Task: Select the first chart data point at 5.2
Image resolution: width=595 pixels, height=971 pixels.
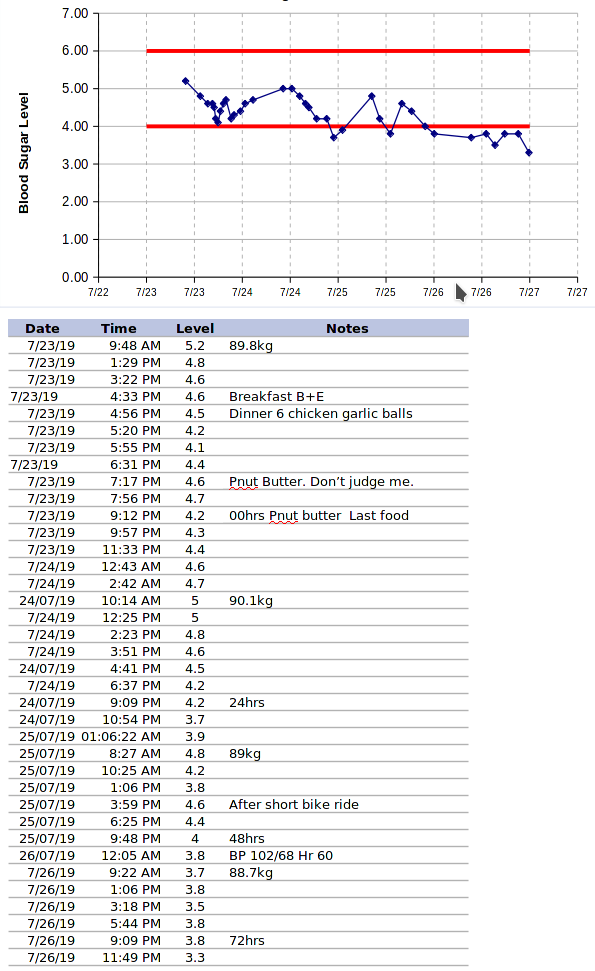Action: pyautogui.click(x=186, y=81)
